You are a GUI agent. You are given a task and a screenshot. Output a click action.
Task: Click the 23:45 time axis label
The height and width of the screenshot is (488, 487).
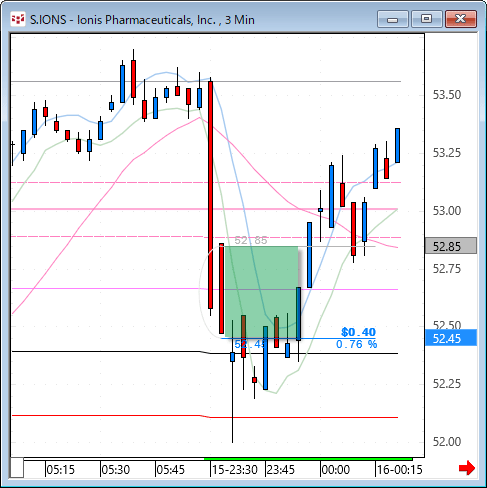(281, 470)
